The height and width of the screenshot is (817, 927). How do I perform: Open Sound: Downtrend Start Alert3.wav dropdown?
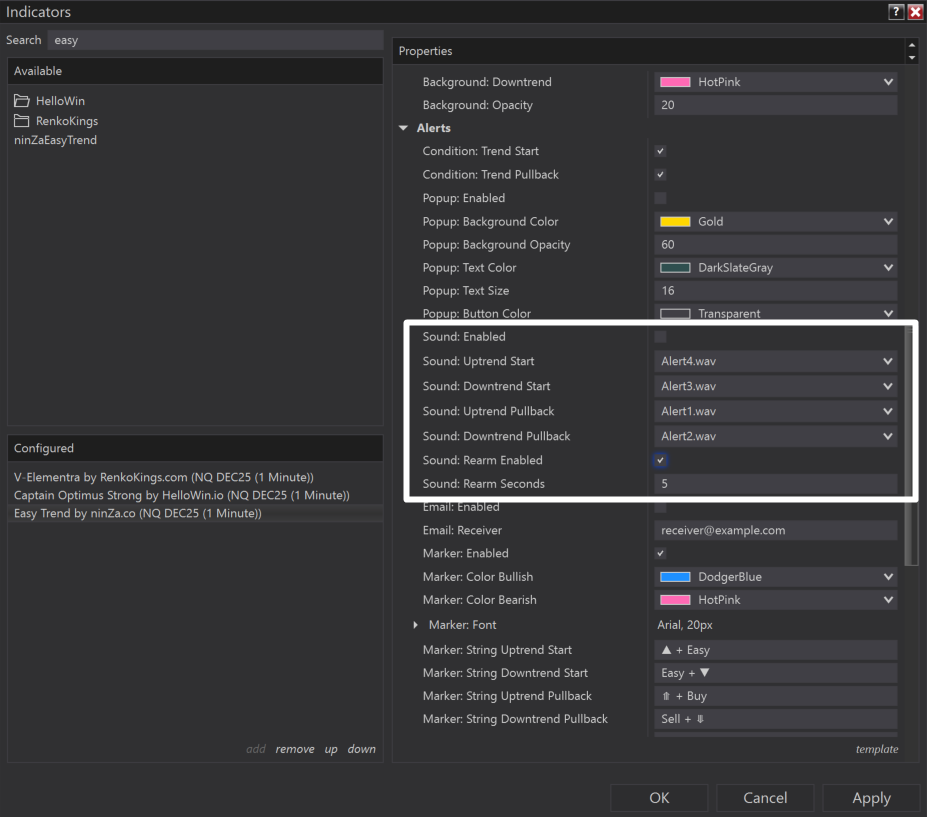[x=776, y=386]
